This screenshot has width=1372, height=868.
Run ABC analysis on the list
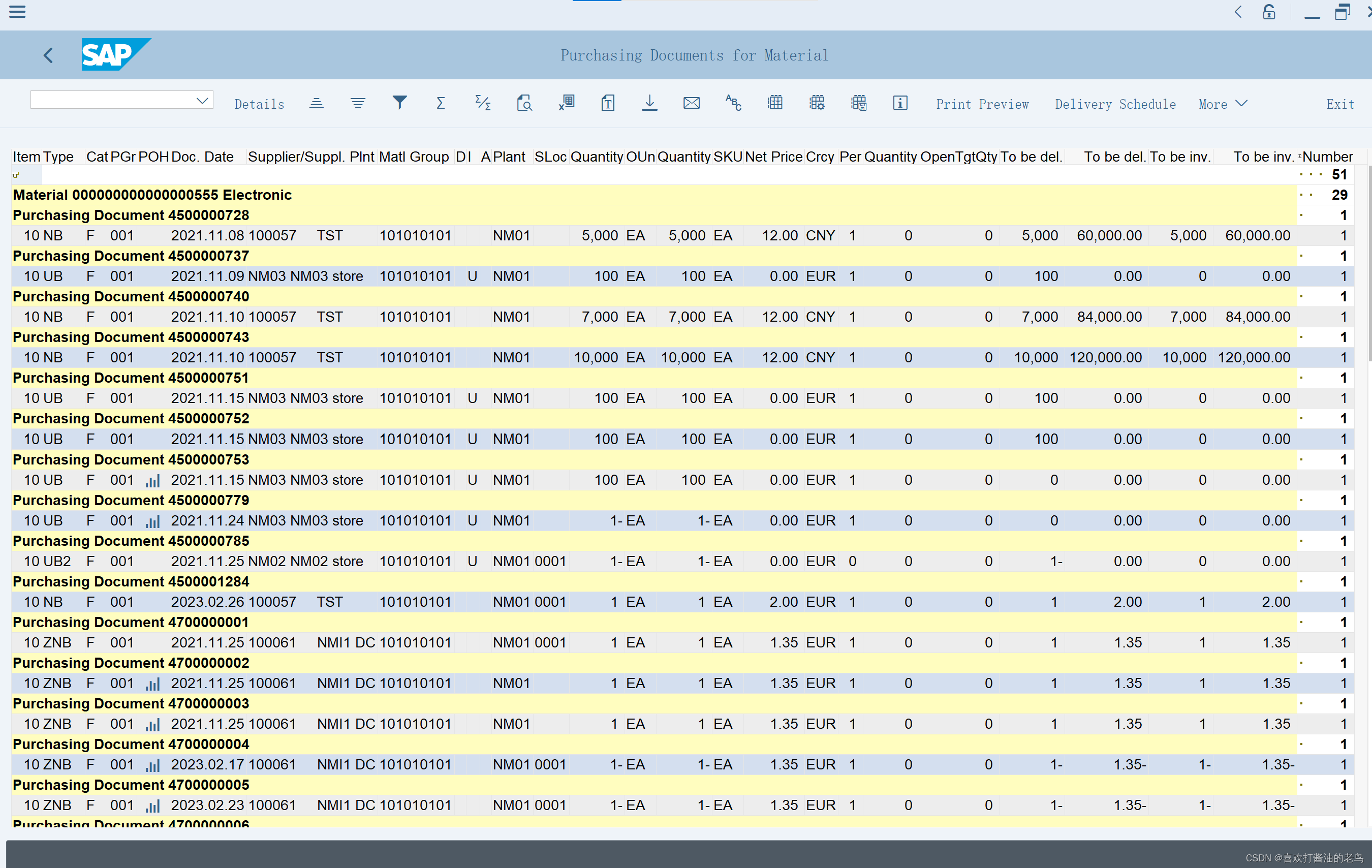733,103
